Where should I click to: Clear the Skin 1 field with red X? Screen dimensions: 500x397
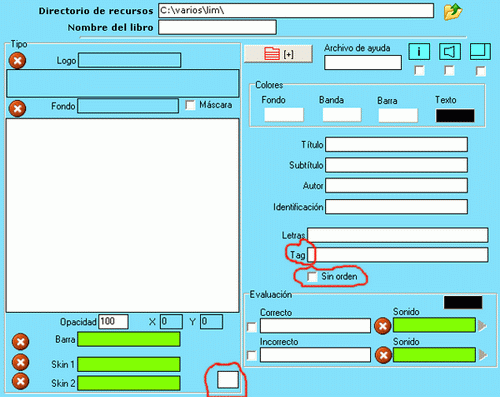point(20,362)
